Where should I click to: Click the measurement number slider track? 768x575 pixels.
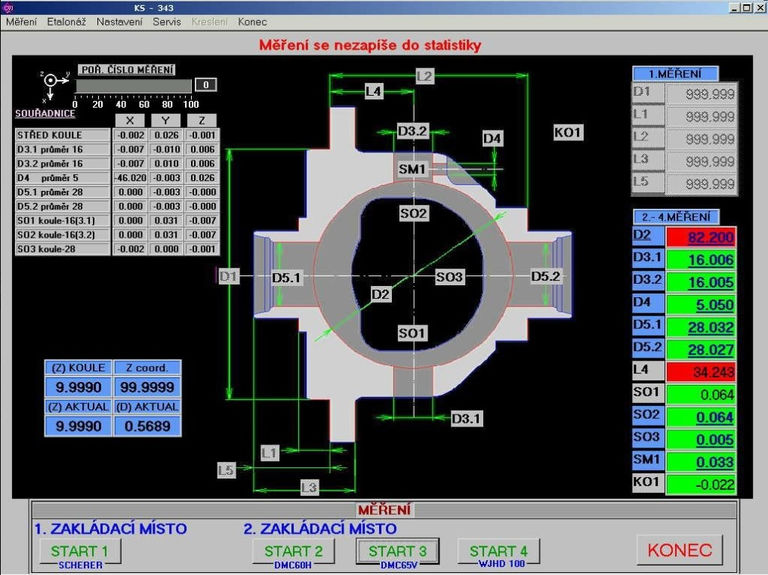pos(133,86)
